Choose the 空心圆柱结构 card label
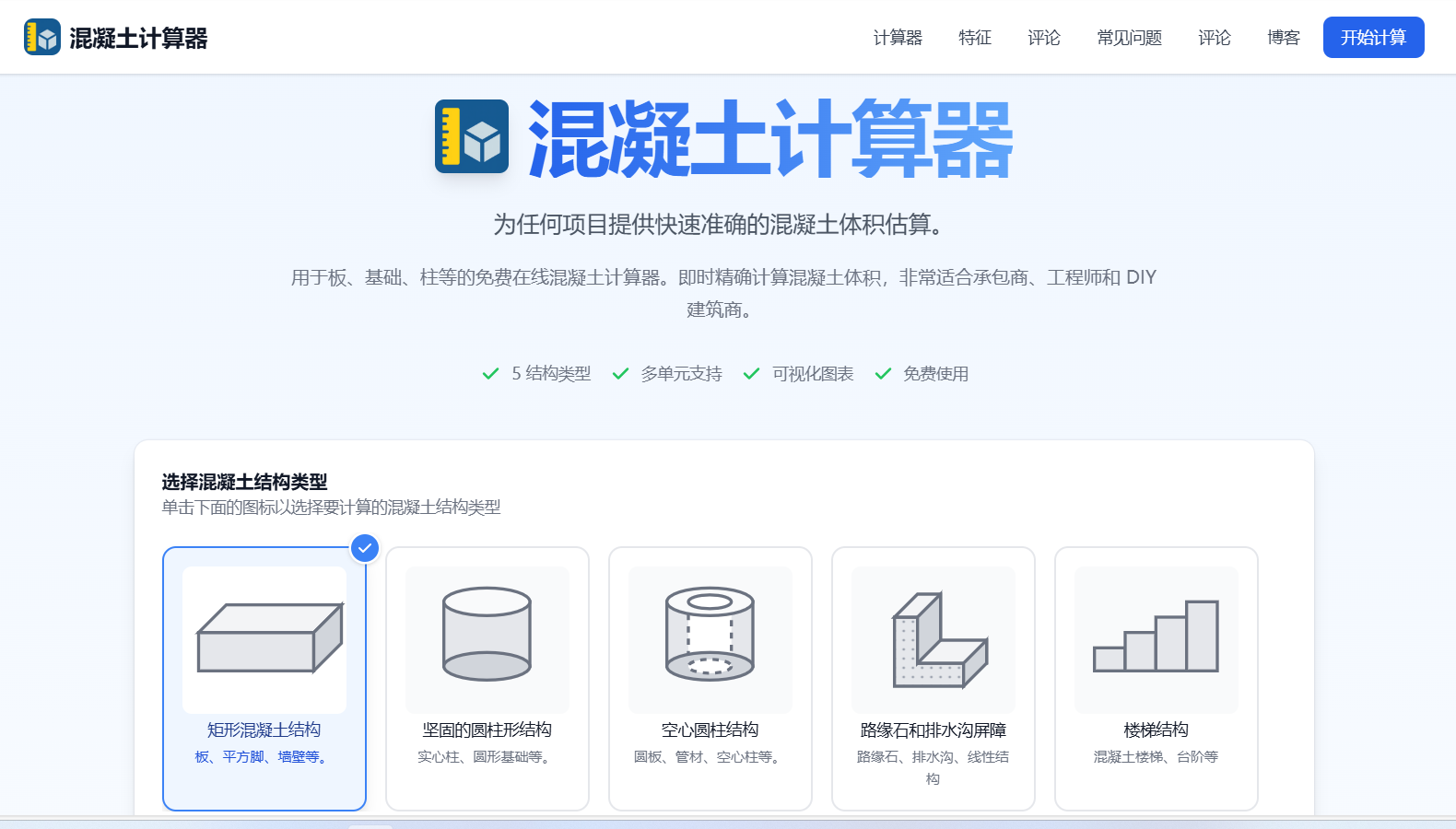The height and width of the screenshot is (829, 1456). coord(710,730)
